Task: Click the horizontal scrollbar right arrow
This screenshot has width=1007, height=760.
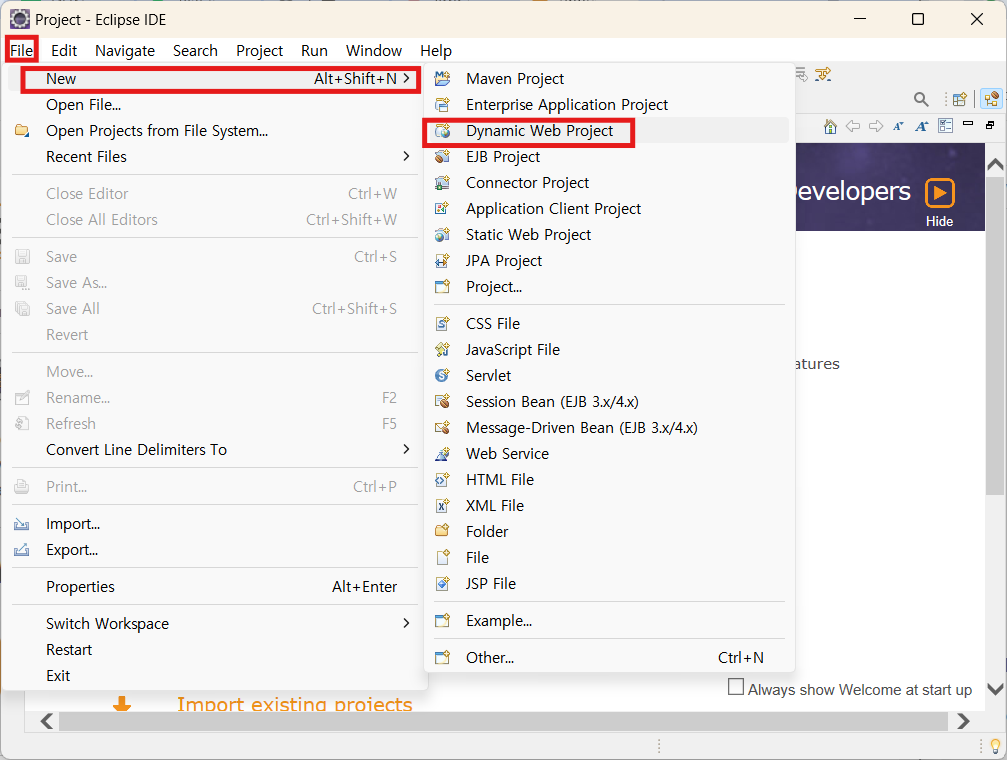Action: (963, 721)
